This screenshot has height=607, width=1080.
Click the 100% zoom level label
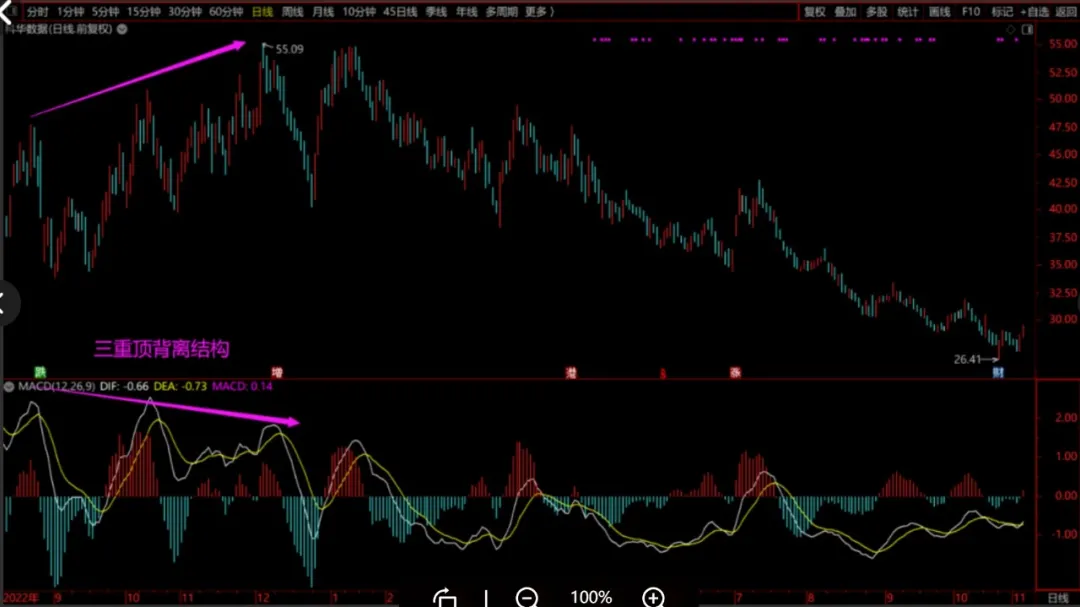click(591, 597)
